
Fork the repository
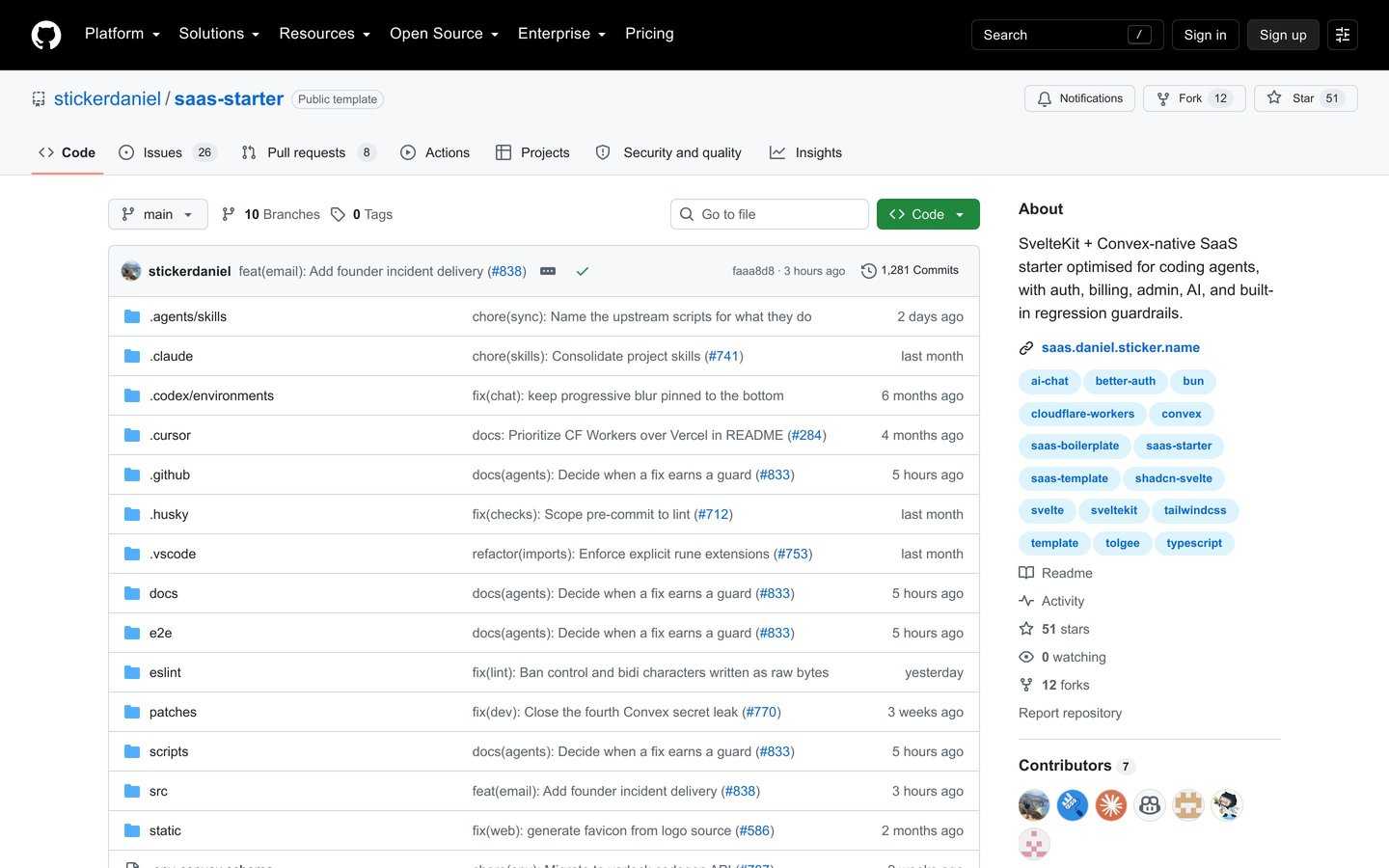pos(1194,98)
